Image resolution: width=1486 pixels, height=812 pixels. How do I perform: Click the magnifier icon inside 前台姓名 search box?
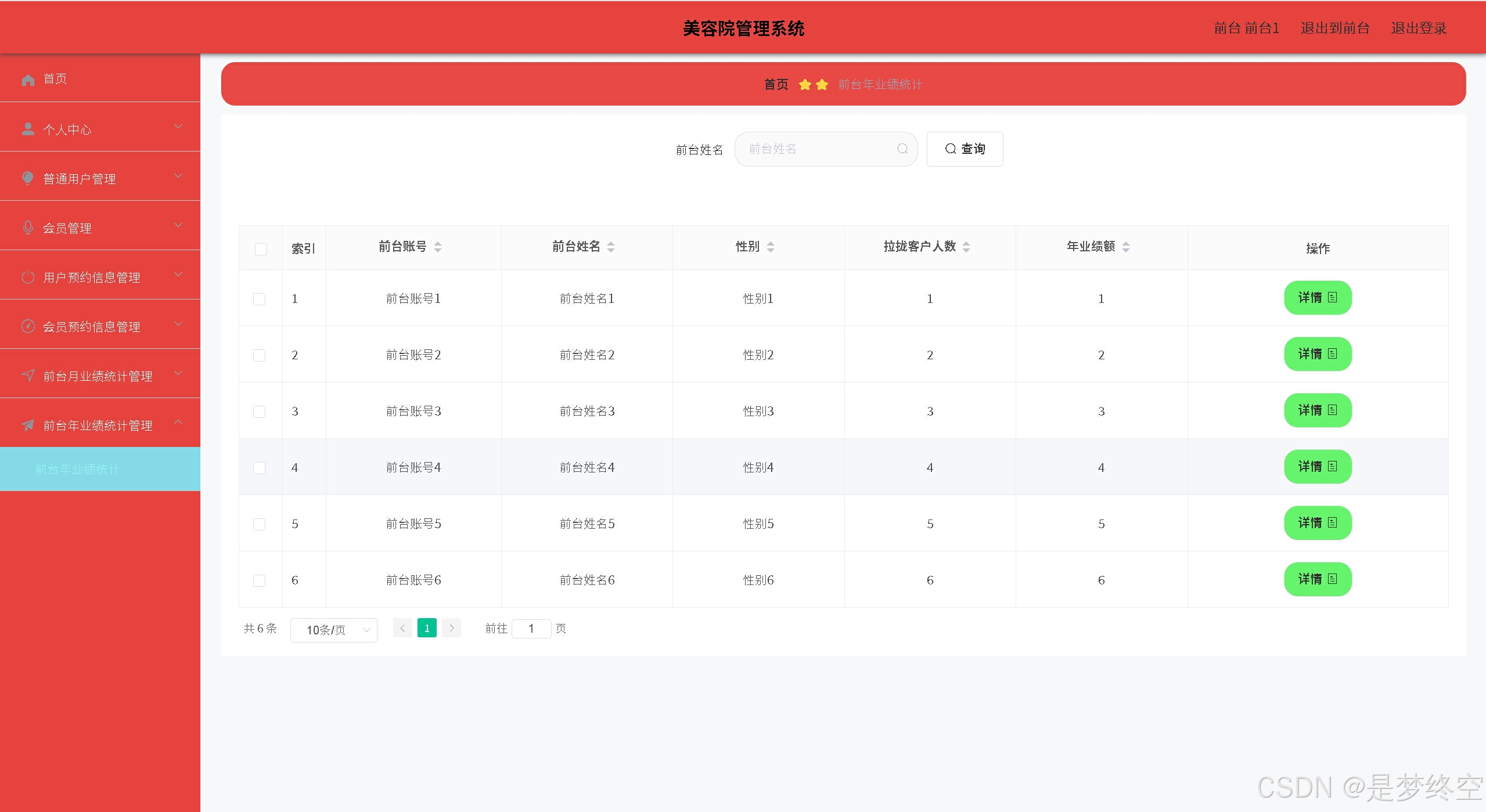tap(902, 149)
